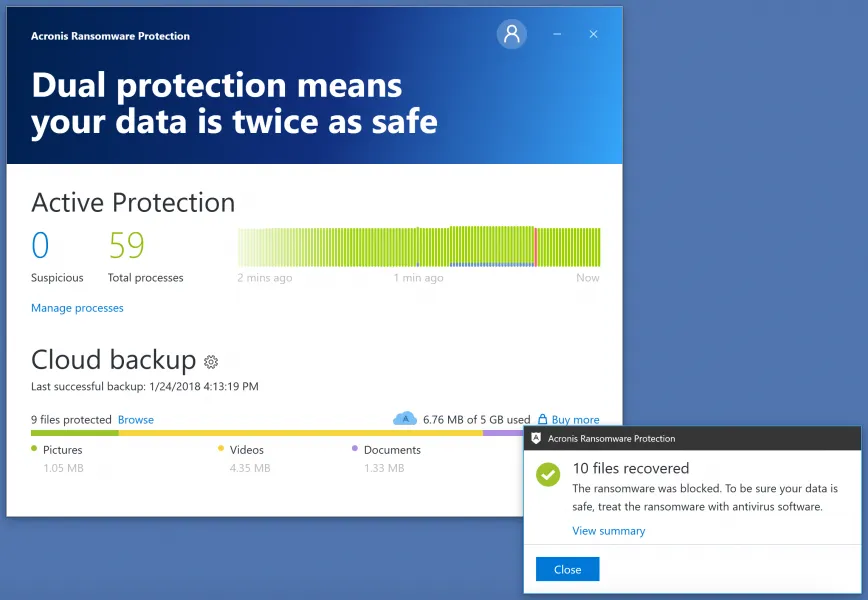Open Cloud backup settings gear
This screenshot has width=868, height=600.
click(211, 362)
